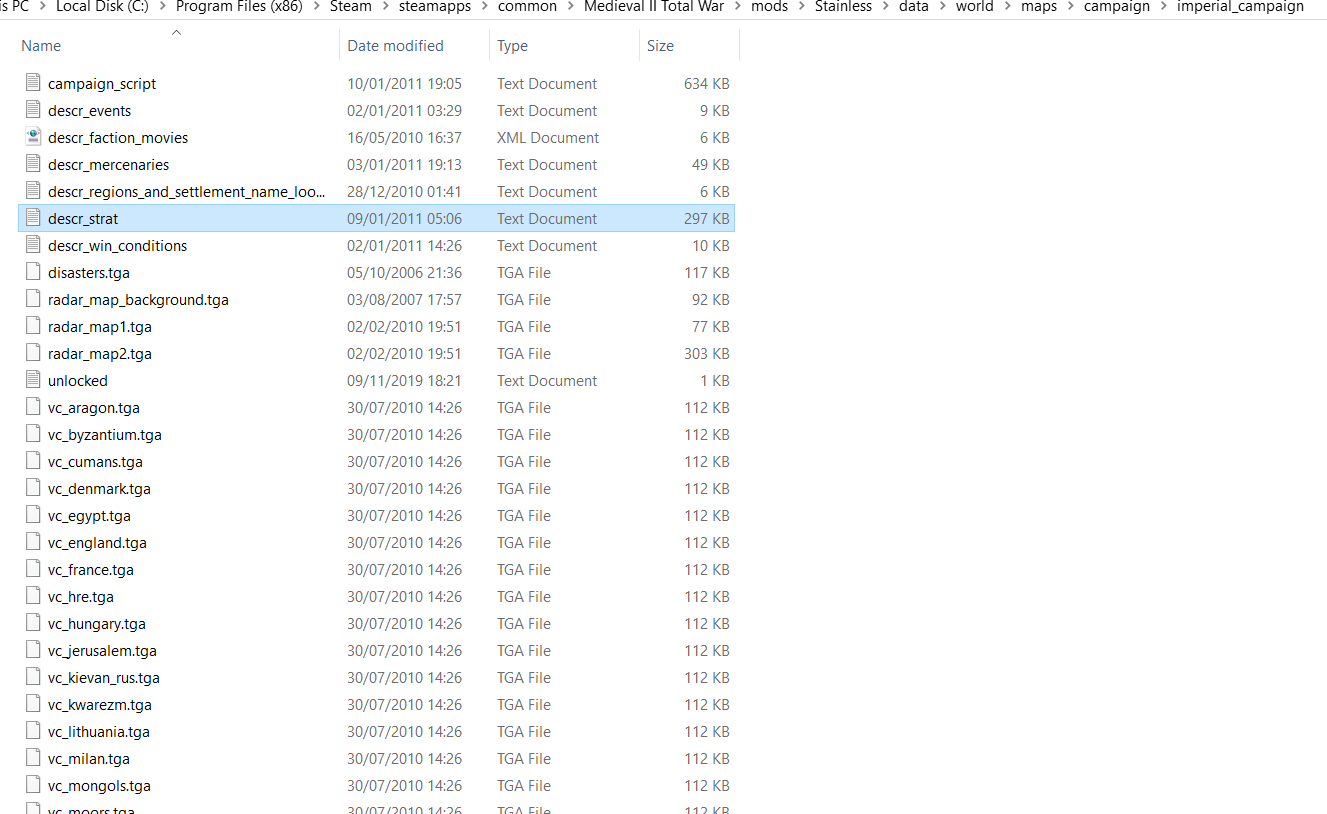Viewport: 1327px width, 814px height.
Task: Select the descr_mercenaries file icon
Action: pyautogui.click(x=33, y=164)
